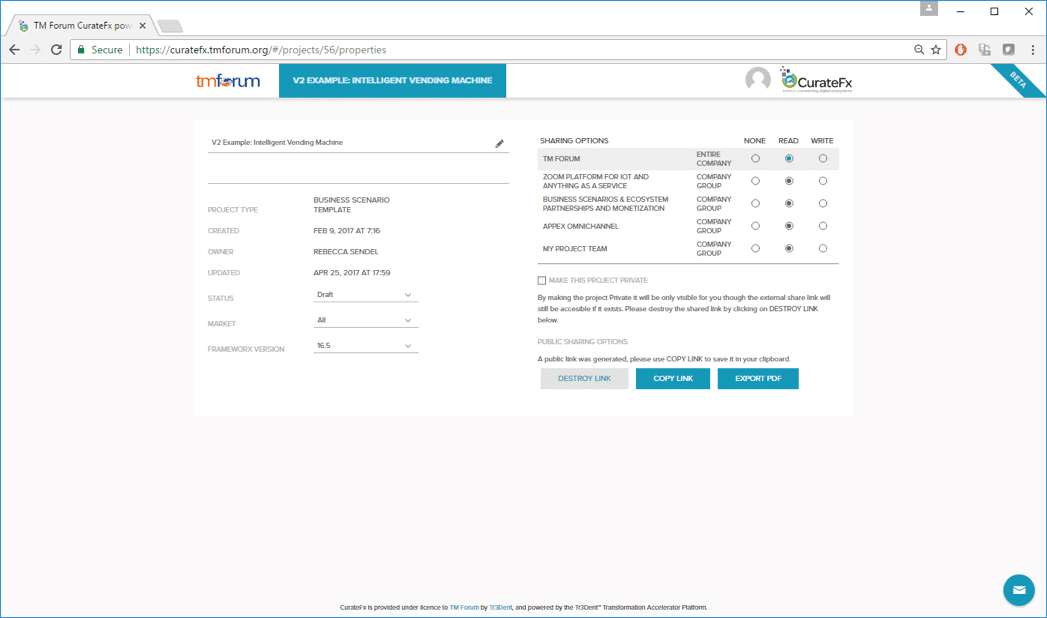Select NONE for TM Forum sharing
This screenshot has width=1047, height=618.
(x=755, y=159)
